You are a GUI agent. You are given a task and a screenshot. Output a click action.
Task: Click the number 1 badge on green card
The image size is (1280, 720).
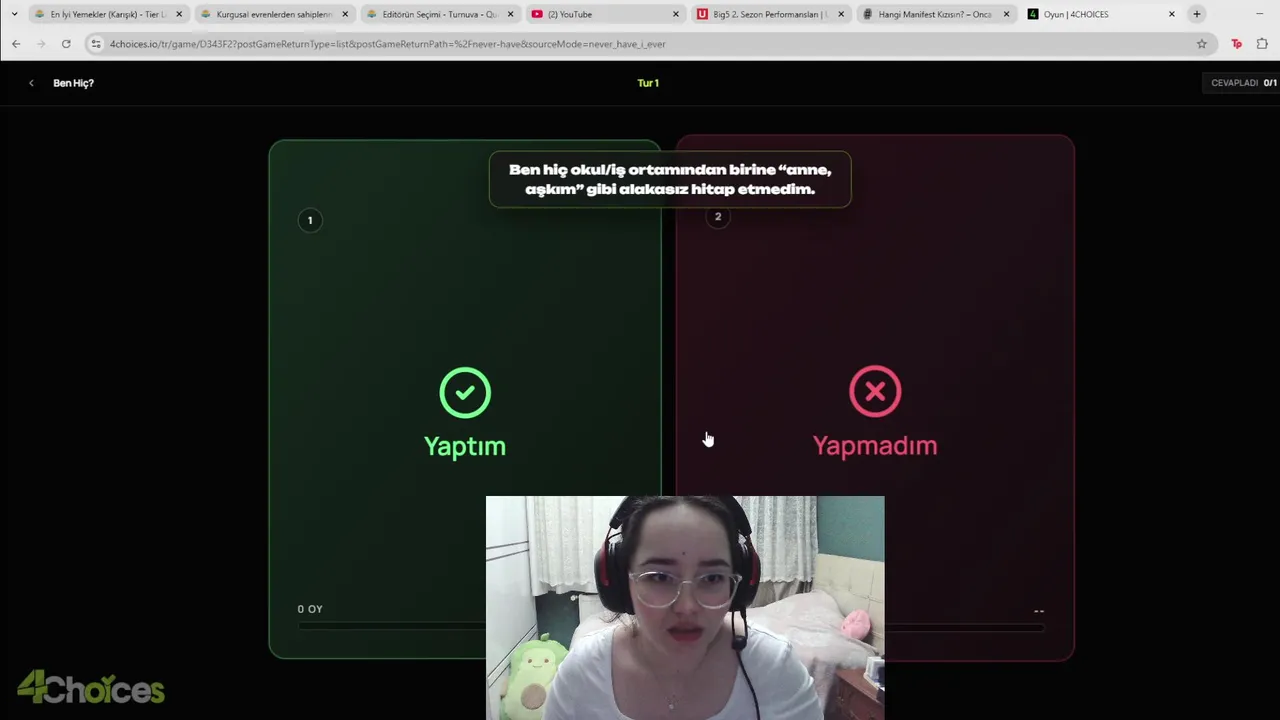tap(310, 220)
